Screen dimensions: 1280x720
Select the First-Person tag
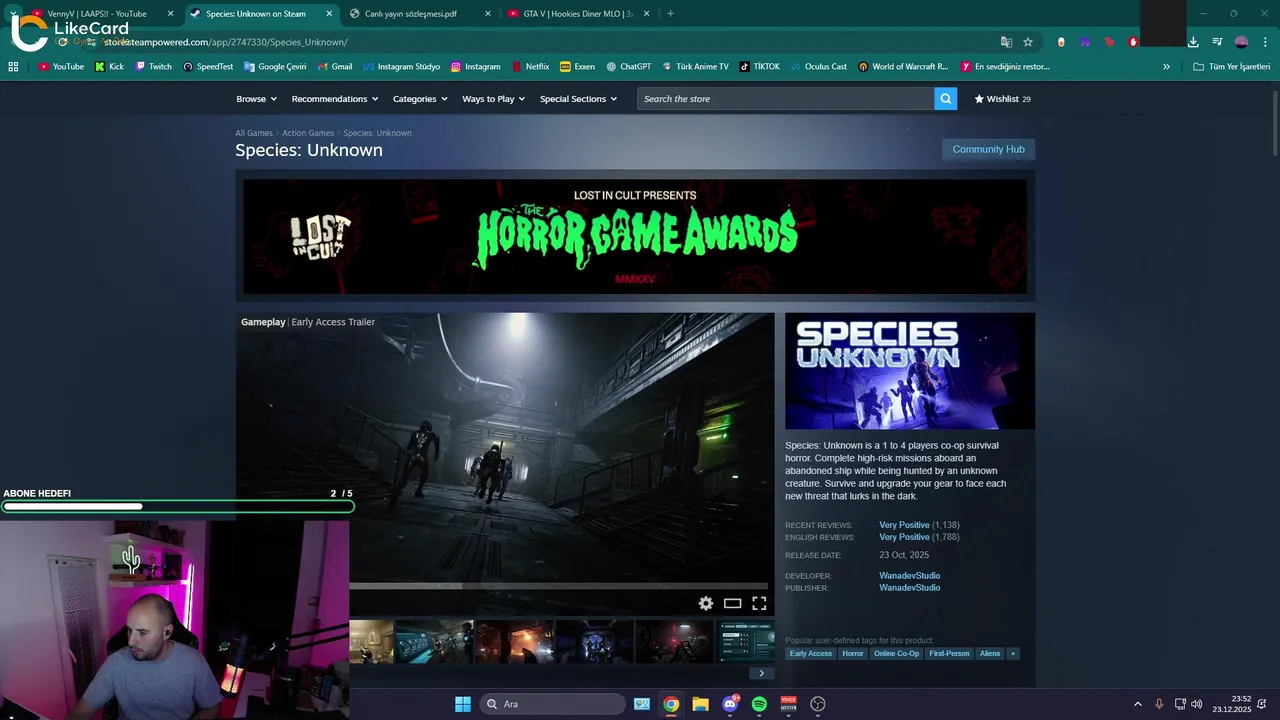949,654
